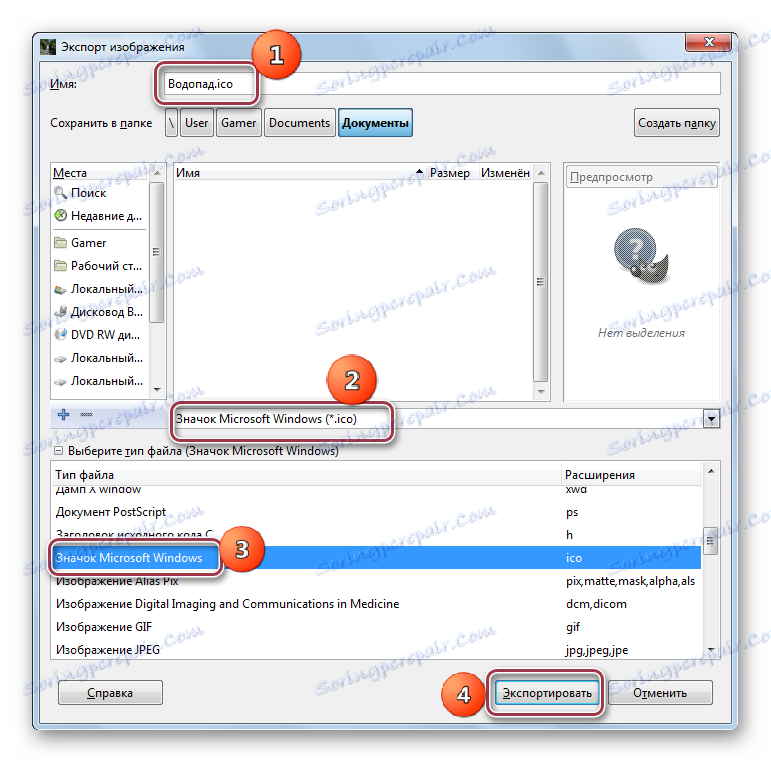Select 'Недавние д...' in Places
Image resolution: width=771 pixels, height=763 pixels.
[x=99, y=215]
